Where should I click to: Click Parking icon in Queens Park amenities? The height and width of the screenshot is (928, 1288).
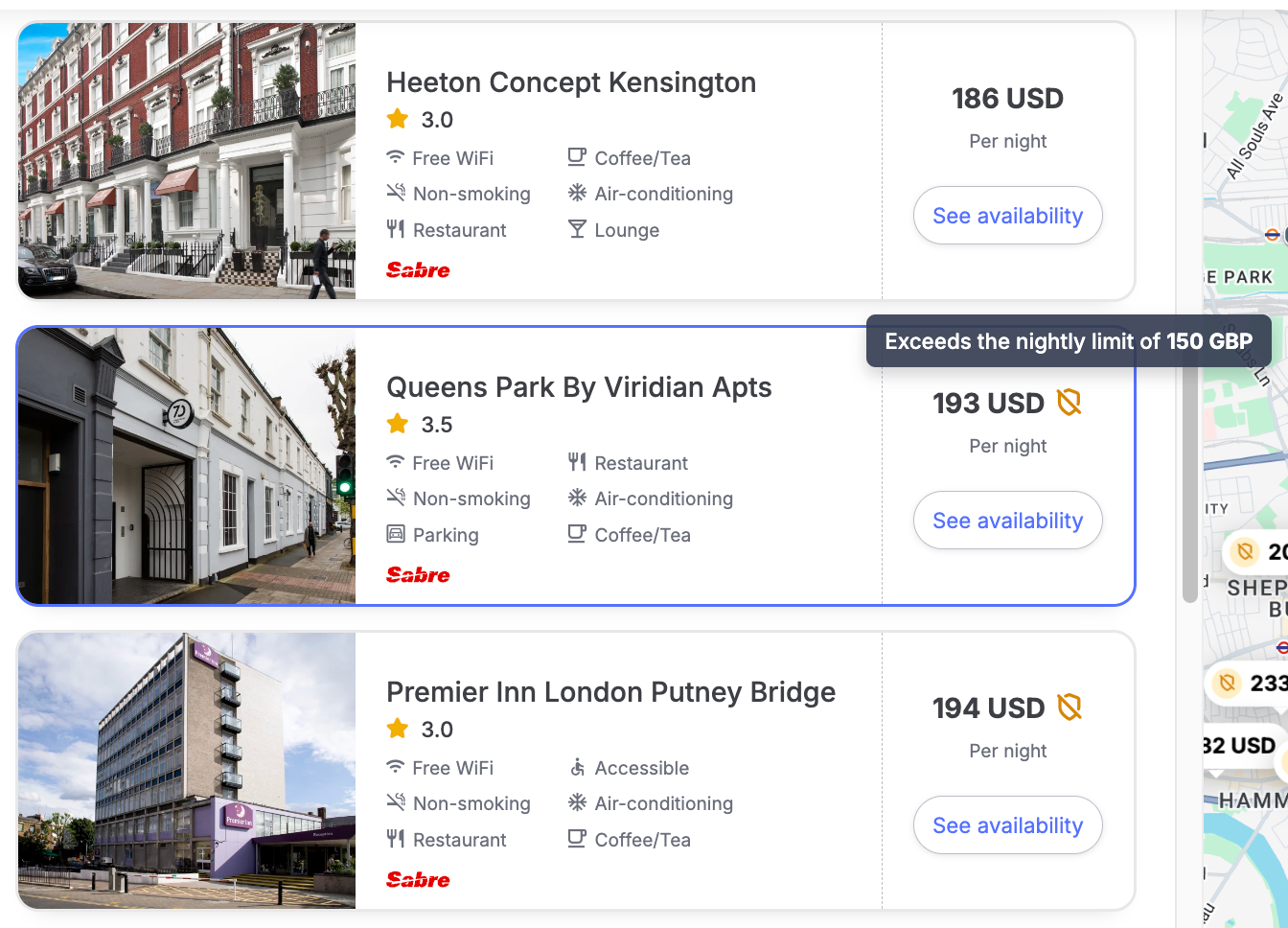click(x=396, y=534)
